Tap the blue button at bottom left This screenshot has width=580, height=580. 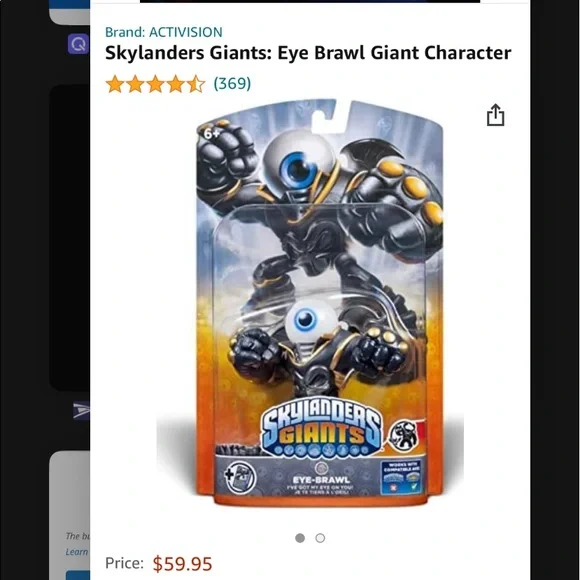point(78,576)
